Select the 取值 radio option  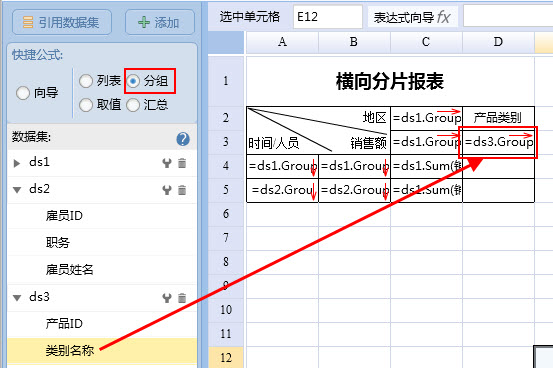point(86,105)
